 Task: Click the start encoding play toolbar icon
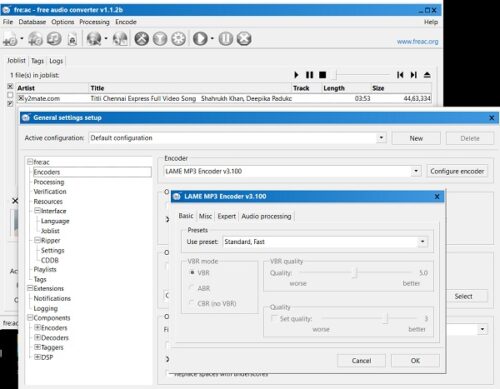coord(200,39)
